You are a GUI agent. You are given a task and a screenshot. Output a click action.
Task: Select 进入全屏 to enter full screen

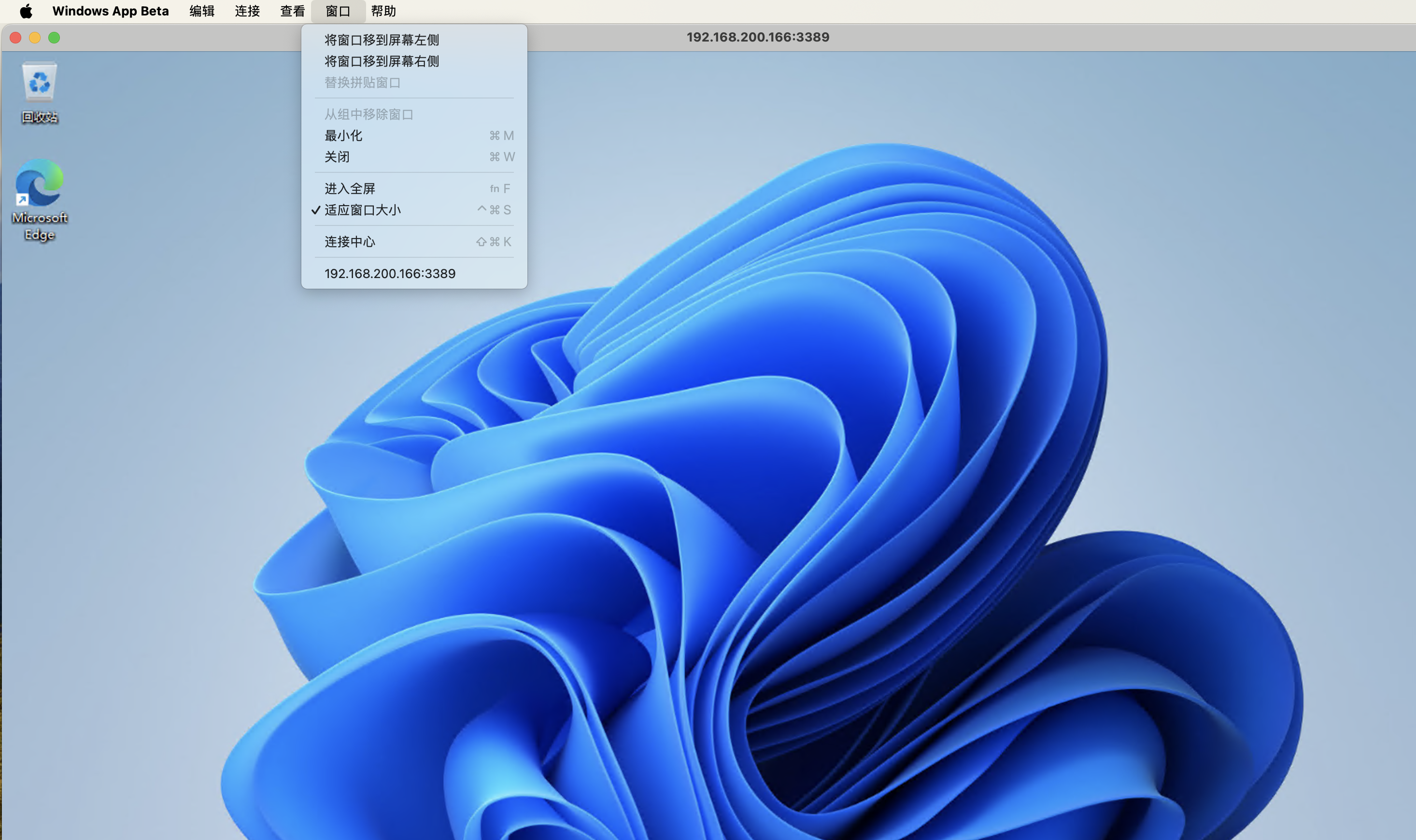click(349, 188)
